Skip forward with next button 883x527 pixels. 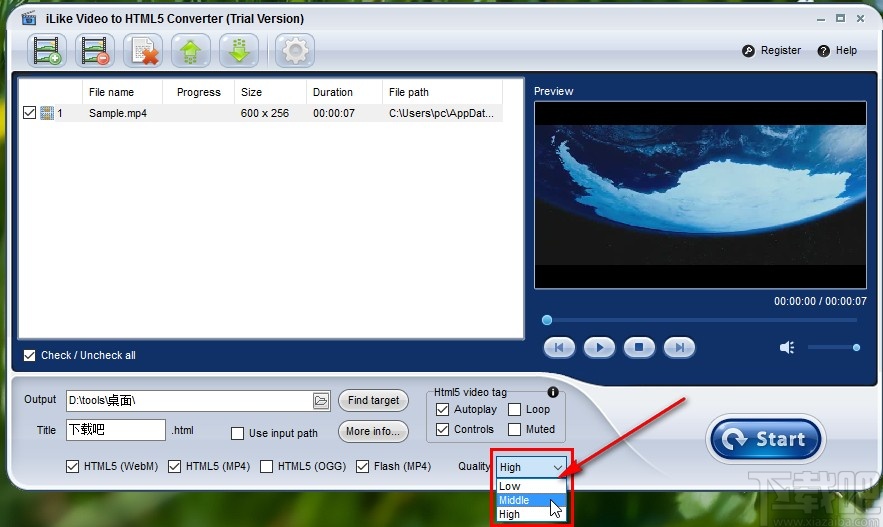679,347
